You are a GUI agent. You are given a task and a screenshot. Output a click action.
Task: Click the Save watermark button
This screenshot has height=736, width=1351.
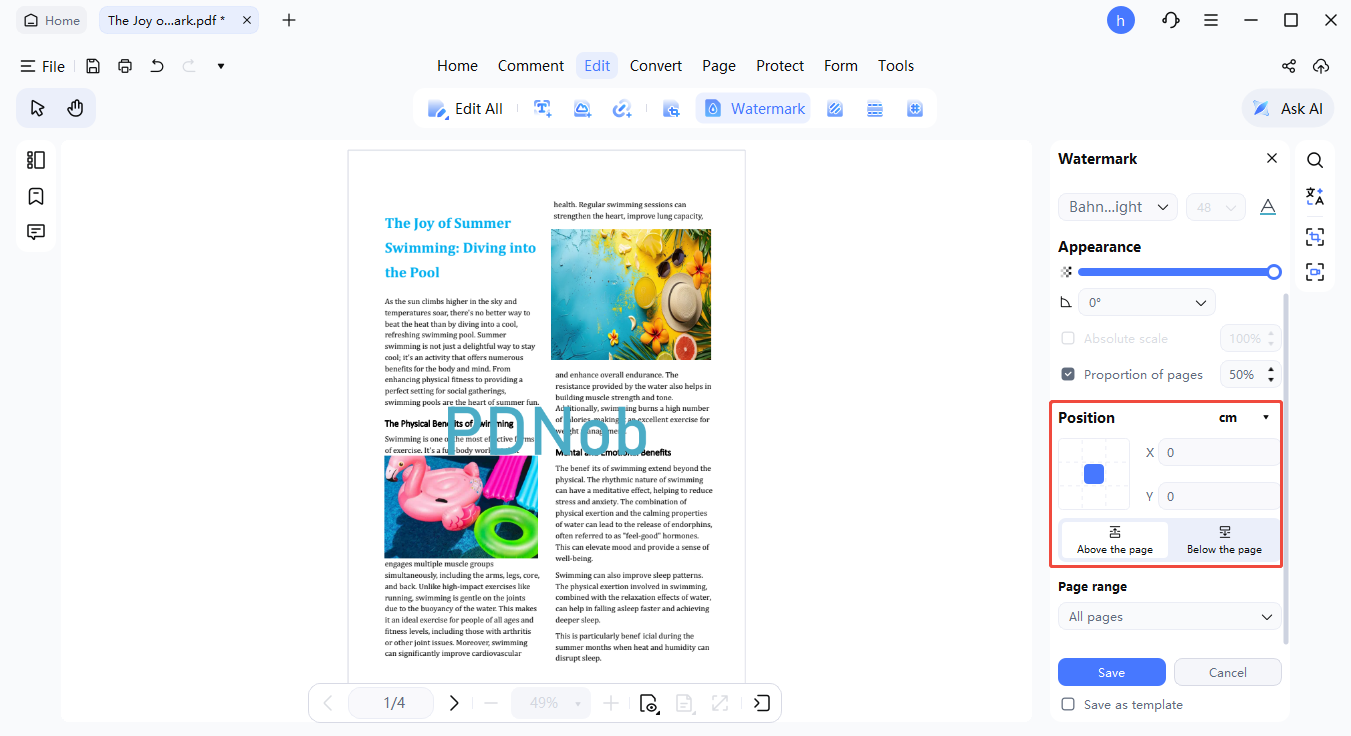pyautogui.click(x=1111, y=671)
